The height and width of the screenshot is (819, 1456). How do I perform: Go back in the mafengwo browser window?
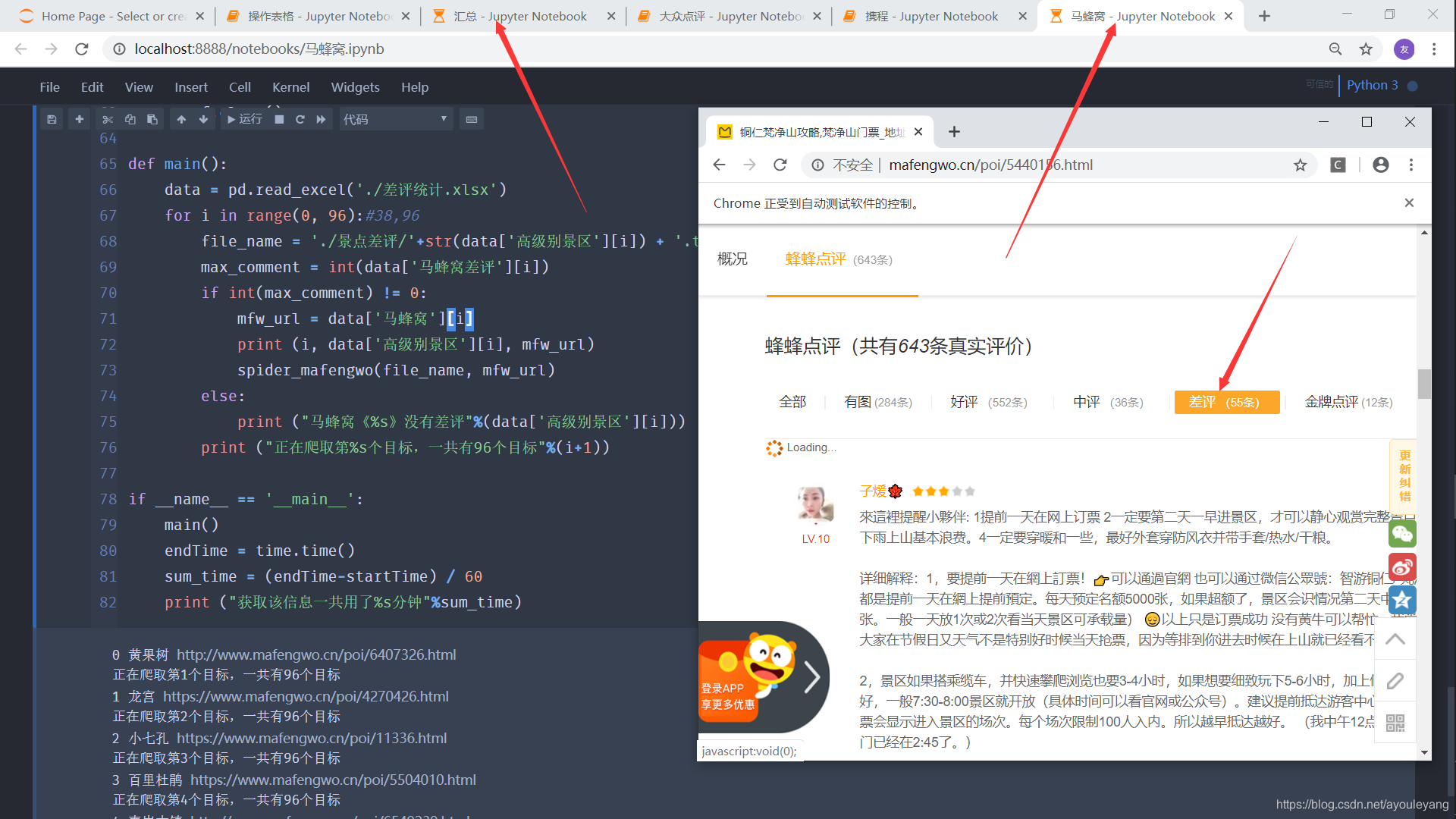[720, 165]
